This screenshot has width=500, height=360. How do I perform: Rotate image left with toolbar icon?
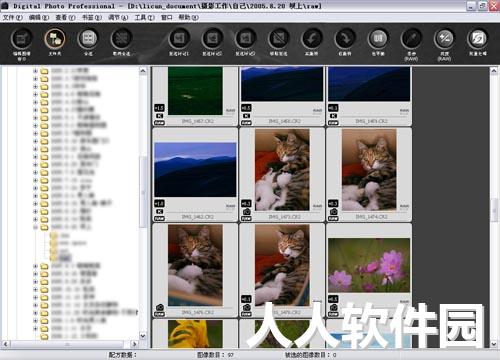[312, 39]
